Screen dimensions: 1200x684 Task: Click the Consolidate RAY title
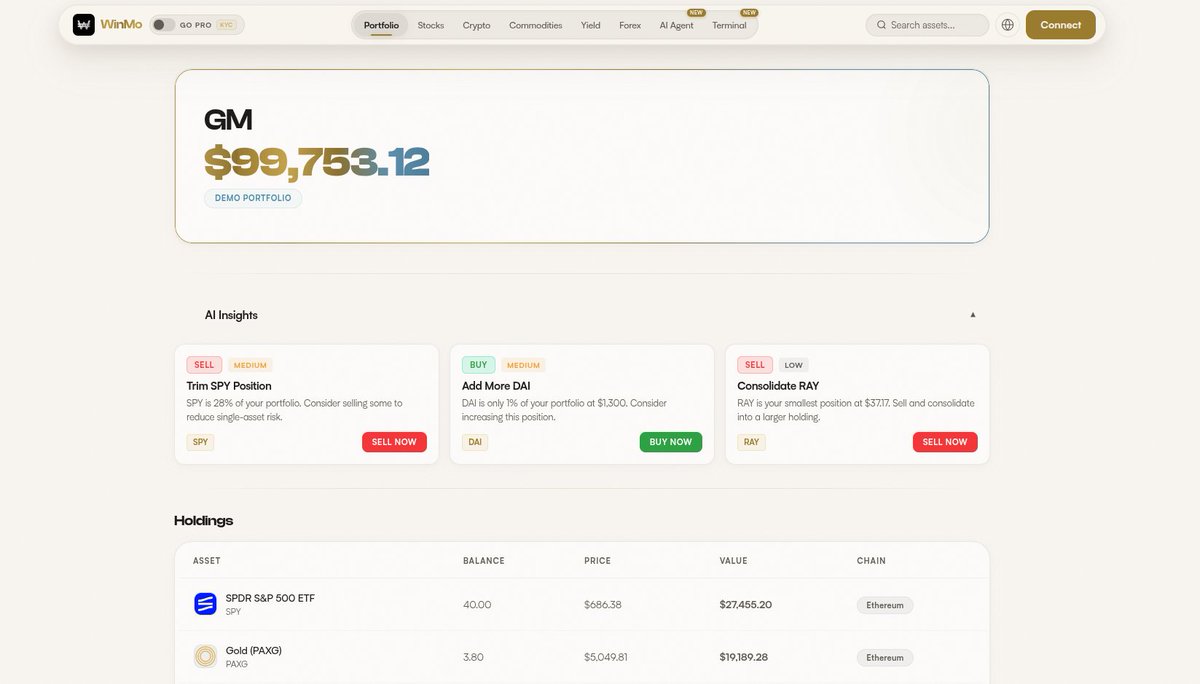[778, 386]
